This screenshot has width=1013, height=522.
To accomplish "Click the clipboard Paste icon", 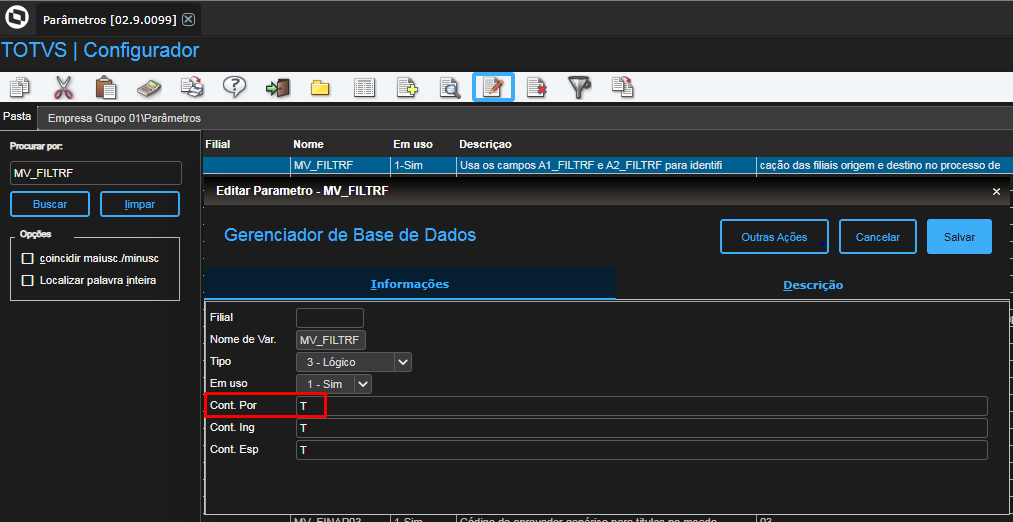I will (106, 87).
